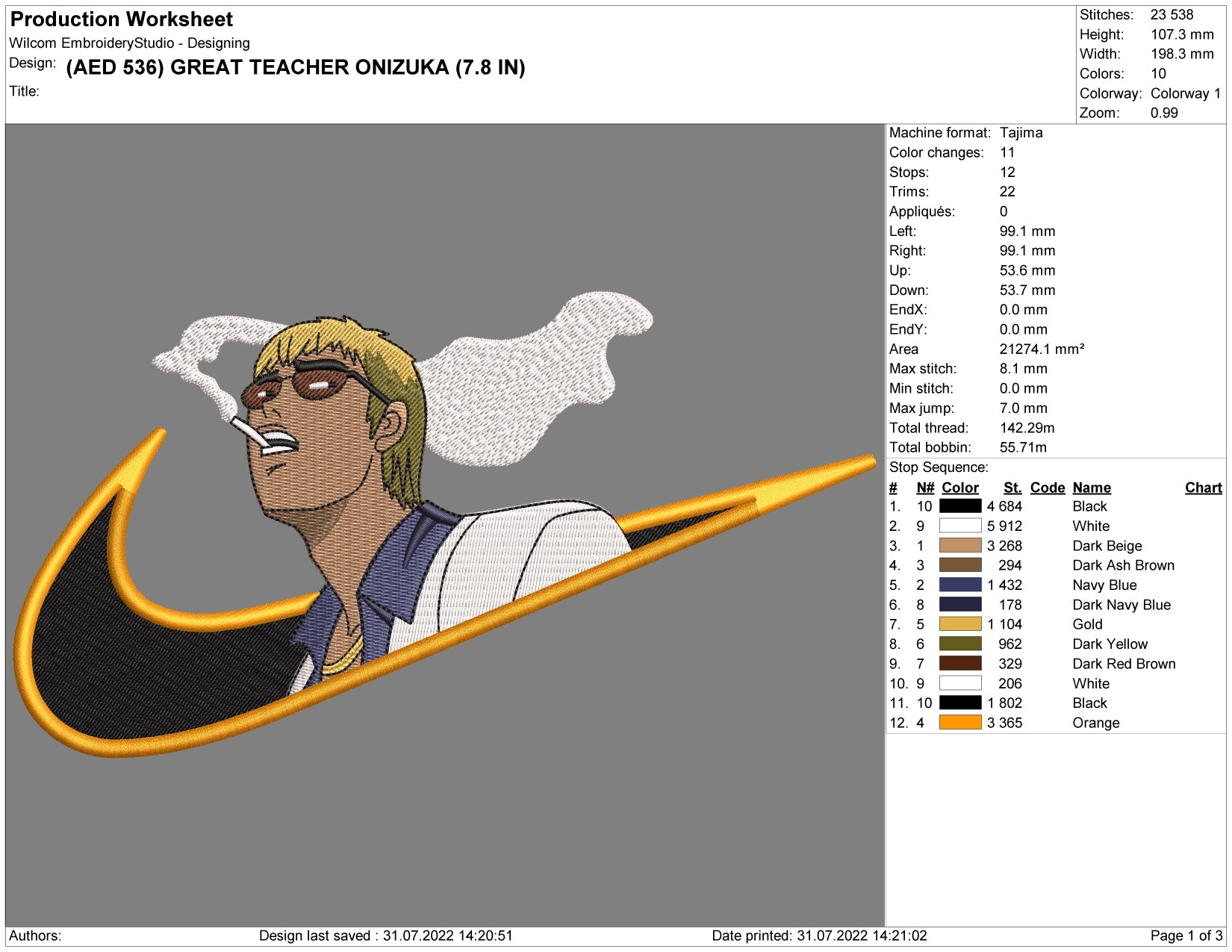Image resolution: width=1232 pixels, height=952 pixels.
Task: Click the '#' column header
Action: coord(893,488)
